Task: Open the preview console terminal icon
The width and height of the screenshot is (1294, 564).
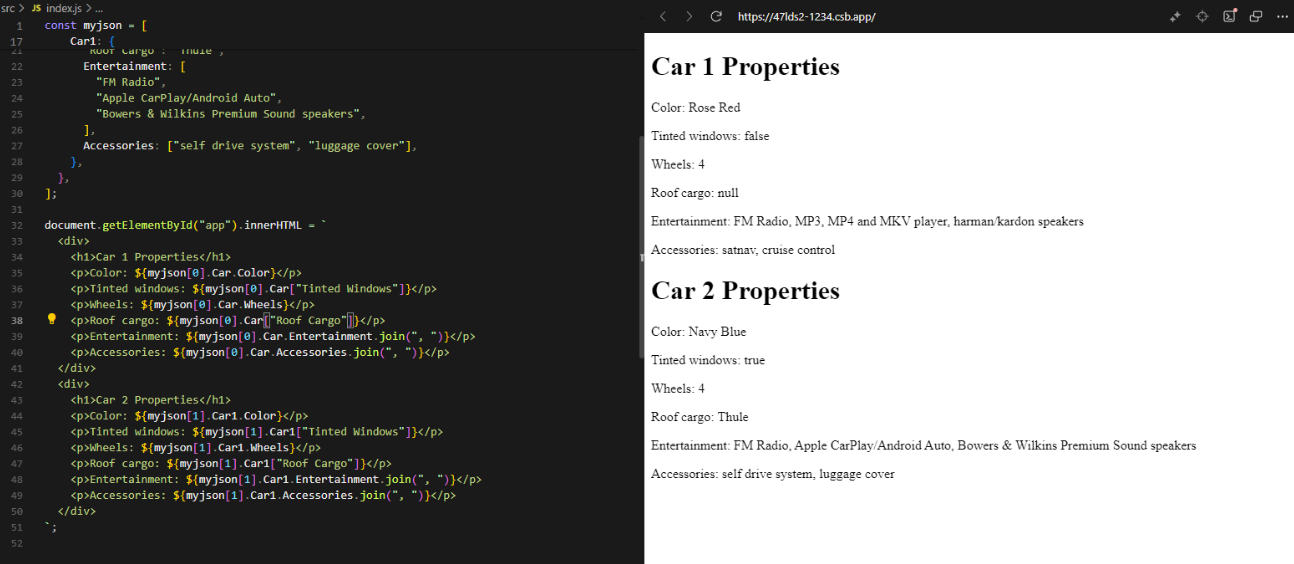Action: pyautogui.click(x=1230, y=16)
